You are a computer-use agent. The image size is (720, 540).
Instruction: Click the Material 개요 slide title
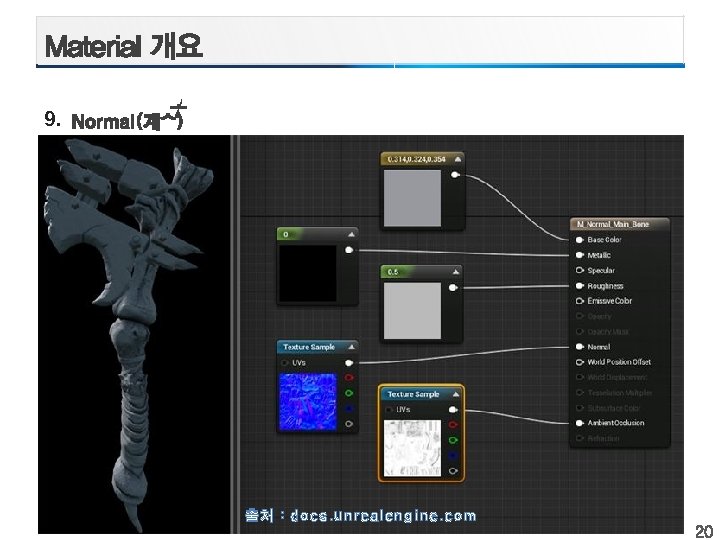(124, 46)
